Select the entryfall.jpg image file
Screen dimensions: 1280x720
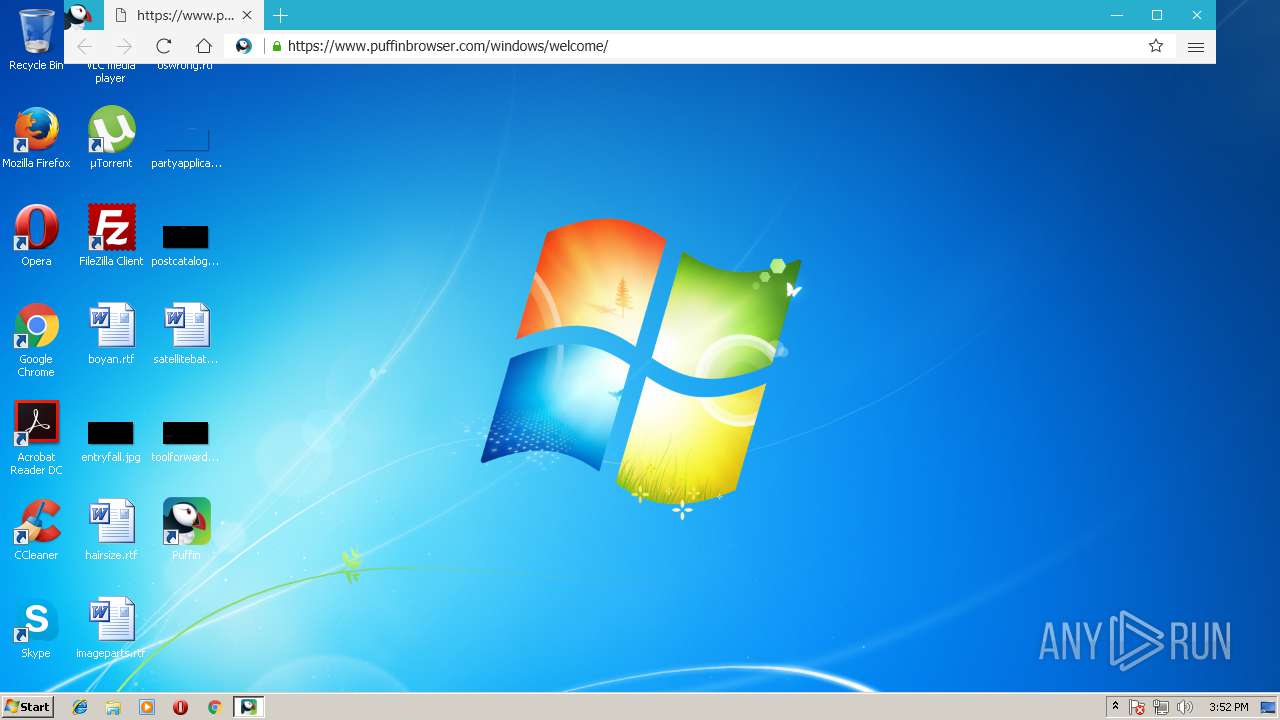click(111, 440)
